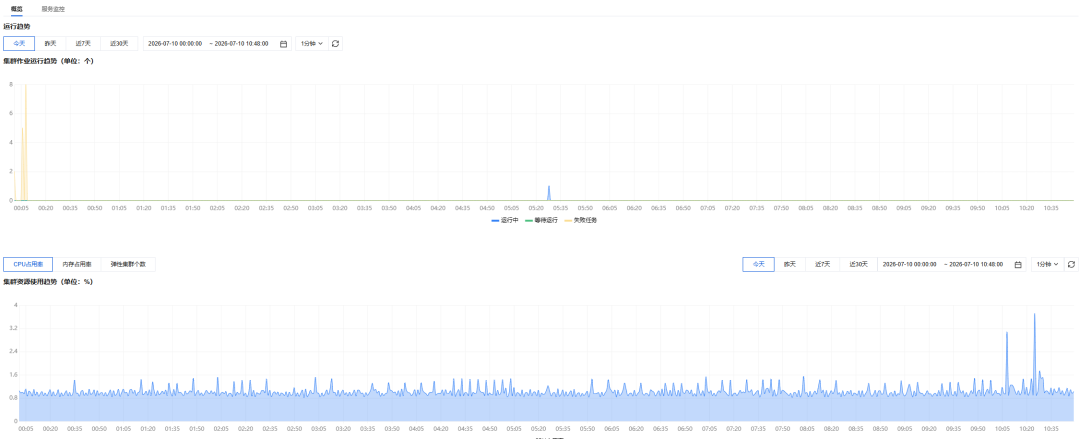Image resolution: width=1080 pixels, height=439 pixels.
Task: Click the CPU peak just after 10:05
Action: 1007,334
